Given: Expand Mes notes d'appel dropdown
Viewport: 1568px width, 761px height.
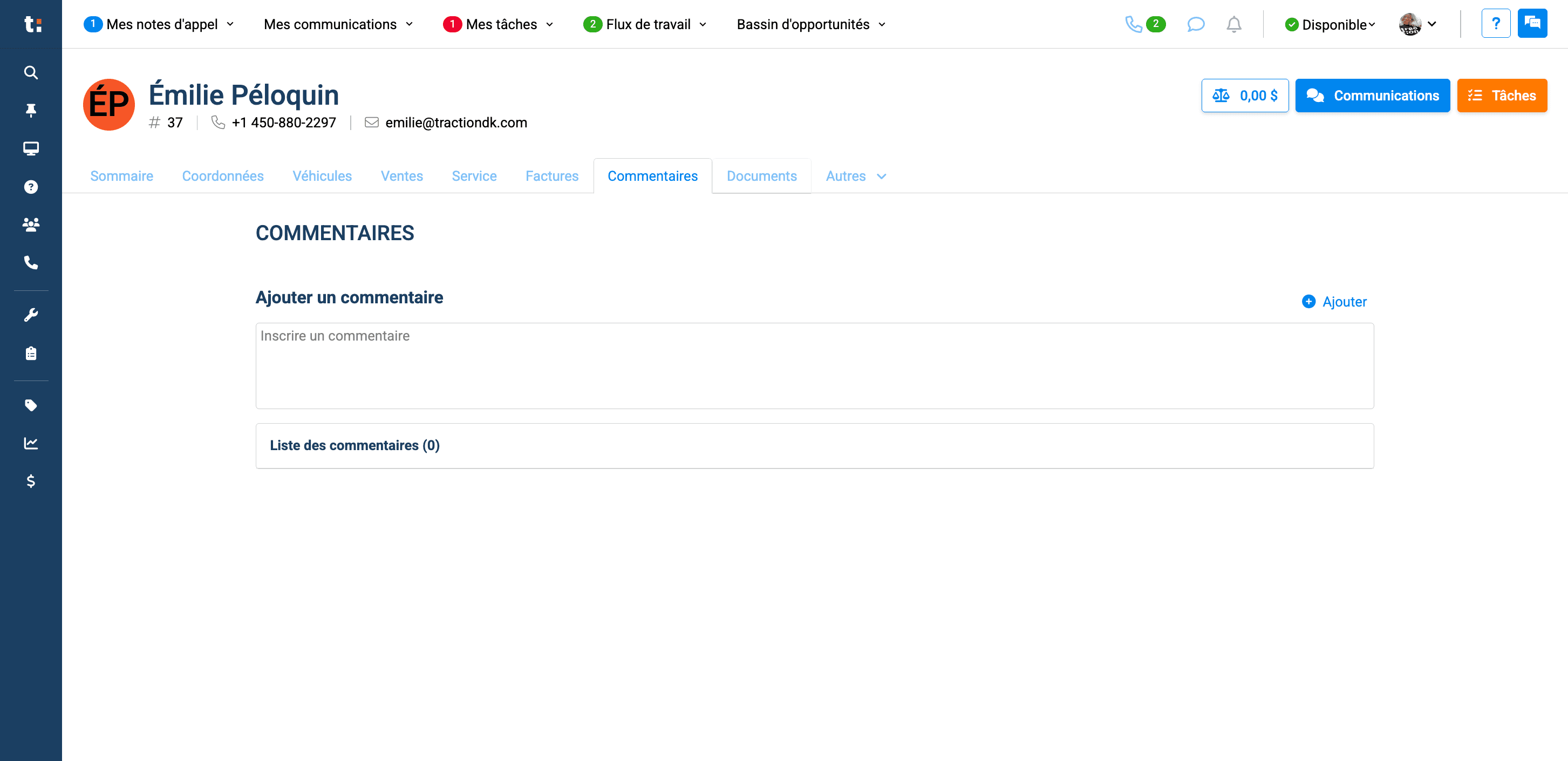Looking at the screenshot, I should (x=159, y=24).
